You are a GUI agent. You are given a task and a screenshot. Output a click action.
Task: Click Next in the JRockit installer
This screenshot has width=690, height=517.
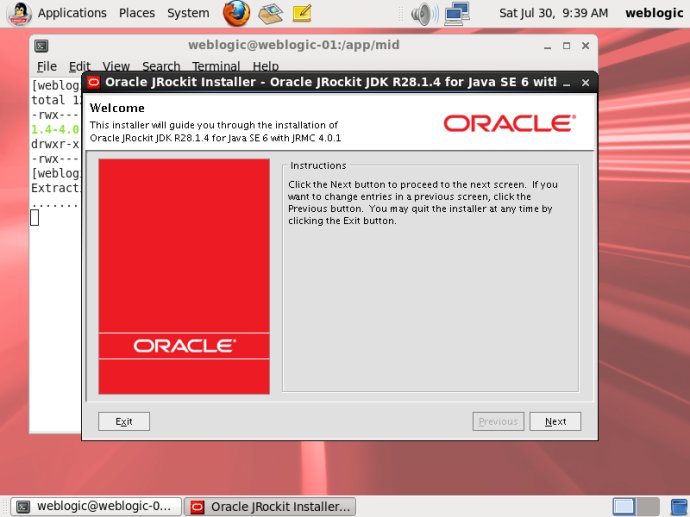click(x=555, y=422)
